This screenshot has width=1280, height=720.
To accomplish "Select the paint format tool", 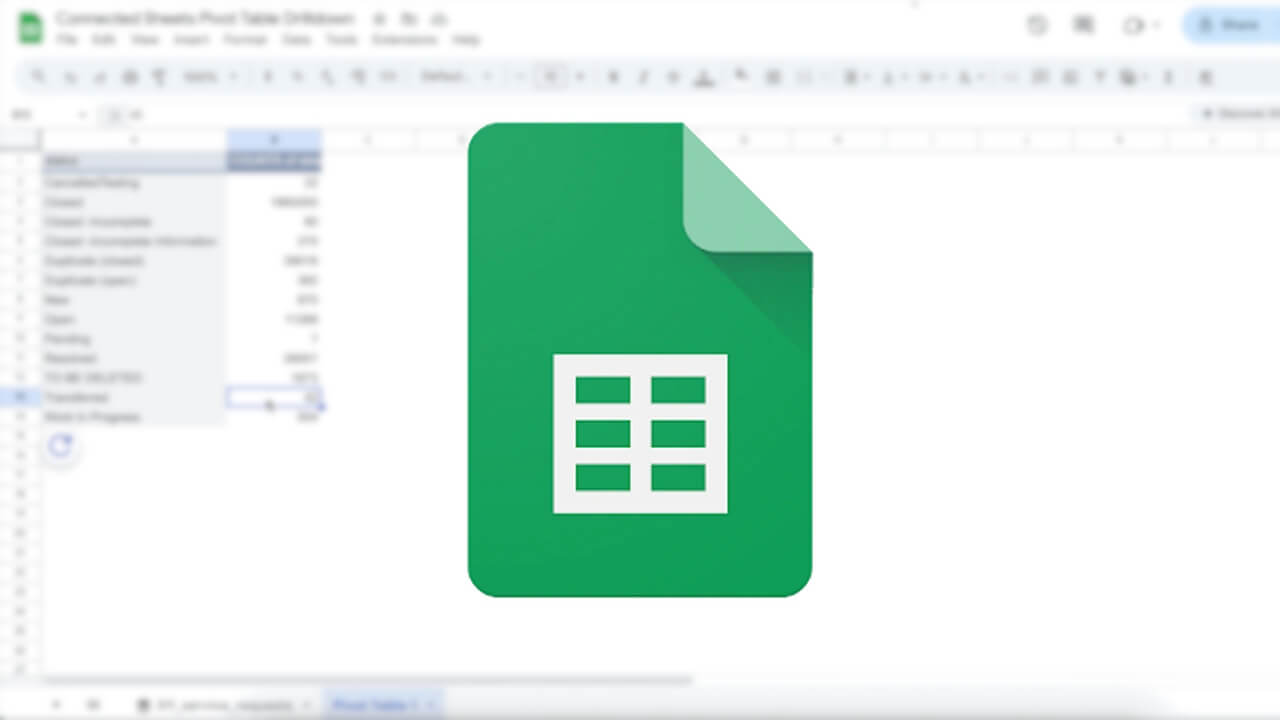I will (x=159, y=77).
